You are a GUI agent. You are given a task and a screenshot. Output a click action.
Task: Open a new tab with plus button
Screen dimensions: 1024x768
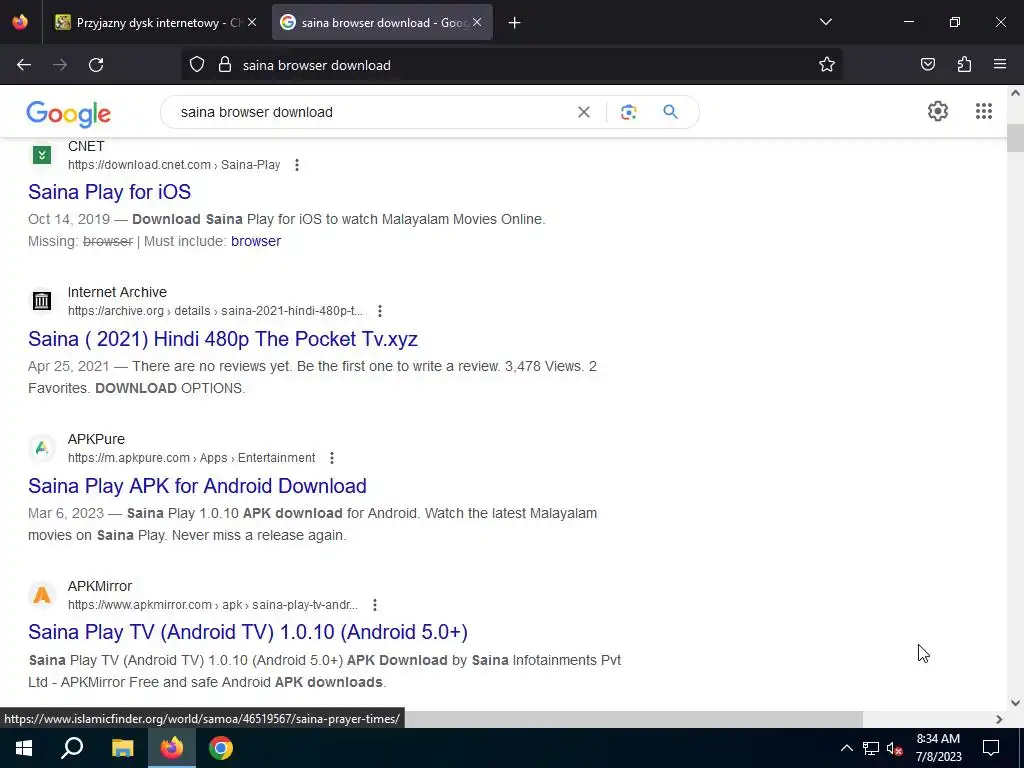coord(515,23)
